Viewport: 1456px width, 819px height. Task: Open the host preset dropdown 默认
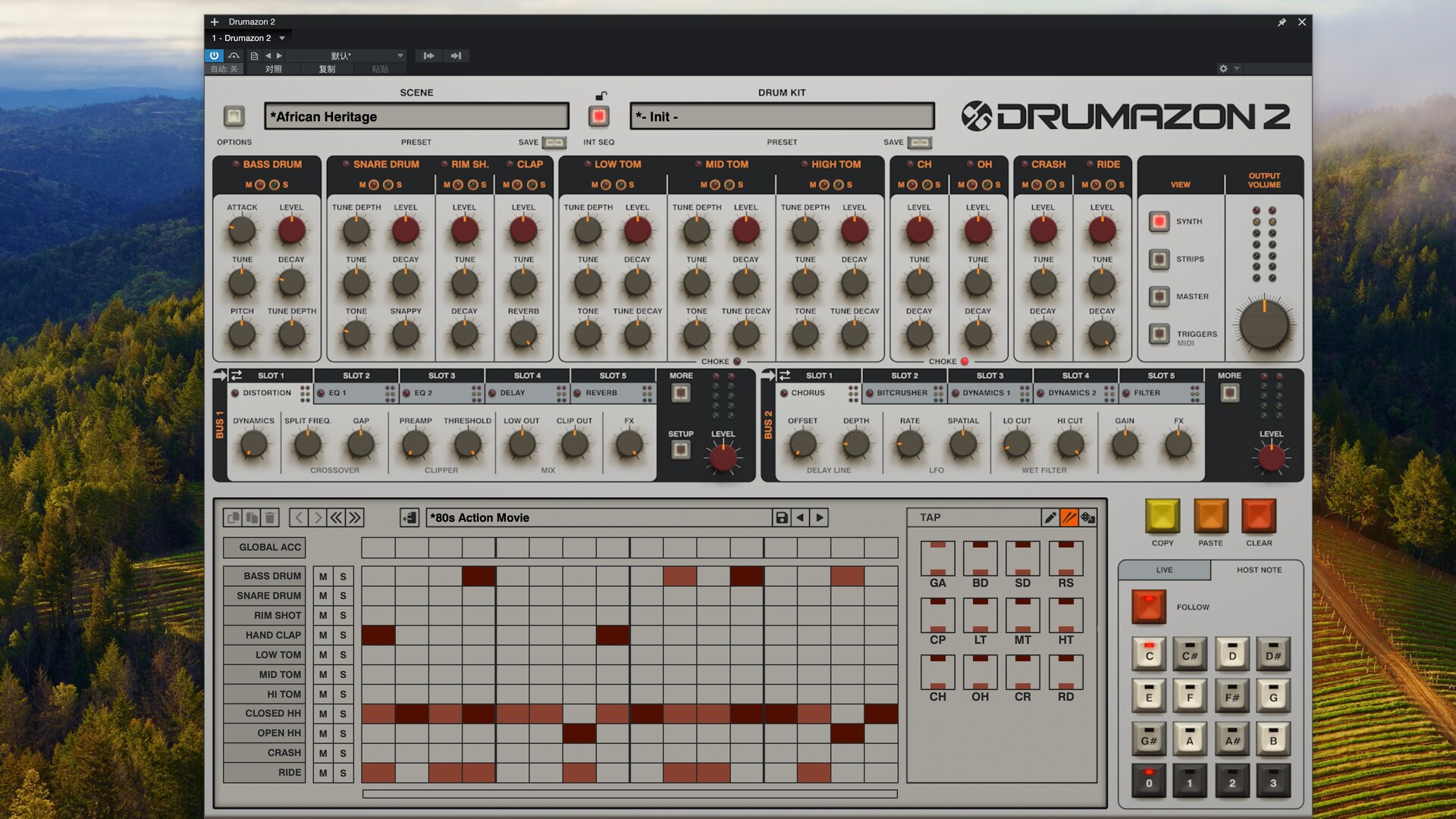click(347, 55)
